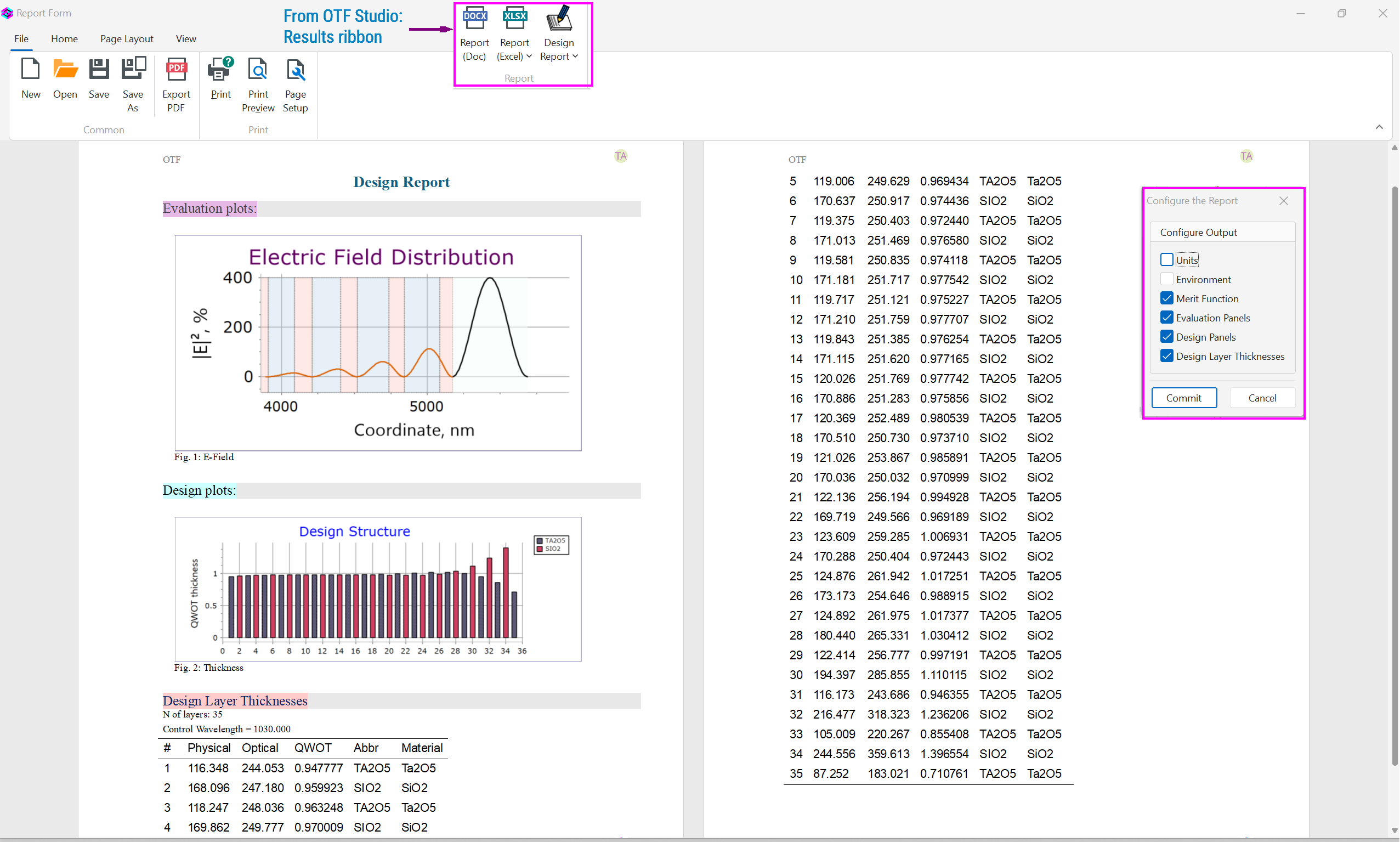Click the Report Form app icon in title bar
Image resolution: width=1400 pixels, height=842 pixels.
coord(7,13)
